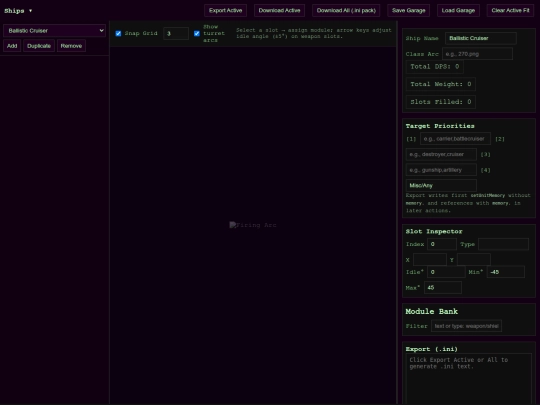
Task: Click the Class Arc input field
Action: [477, 54]
